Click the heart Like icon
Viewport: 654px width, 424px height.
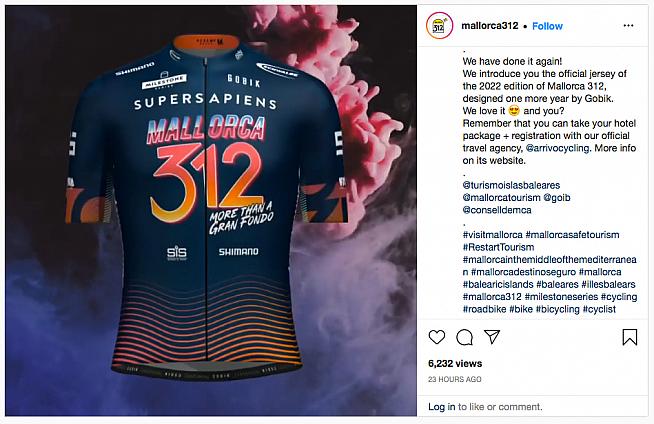(437, 337)
